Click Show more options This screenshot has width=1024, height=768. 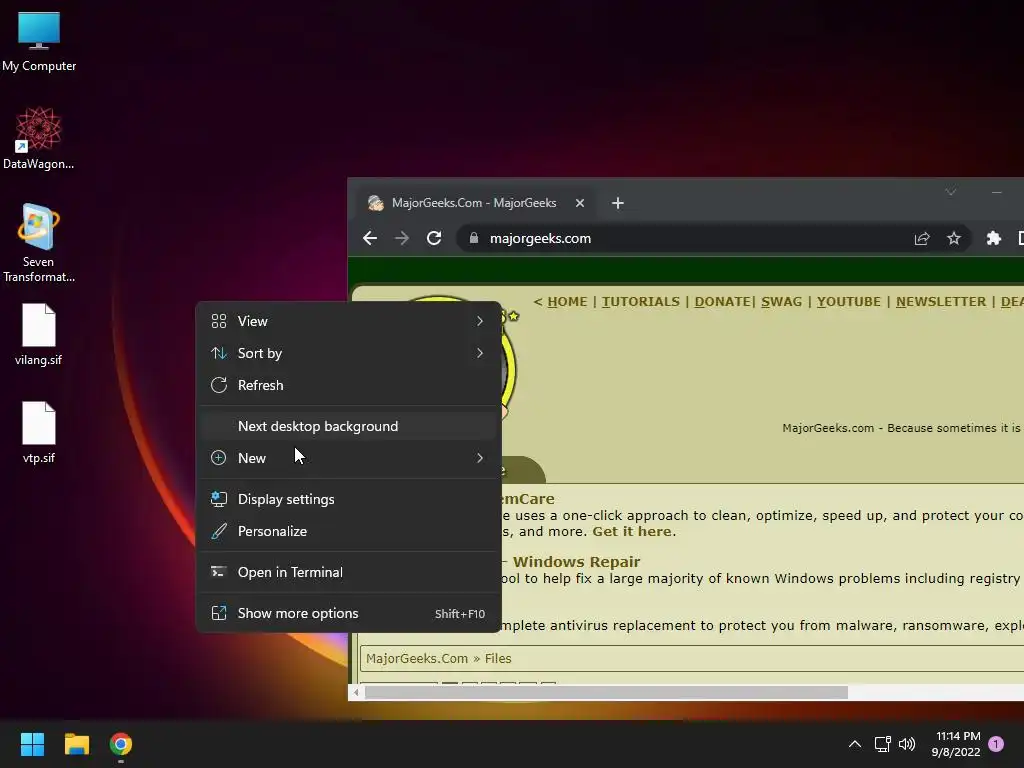(348, 613)
